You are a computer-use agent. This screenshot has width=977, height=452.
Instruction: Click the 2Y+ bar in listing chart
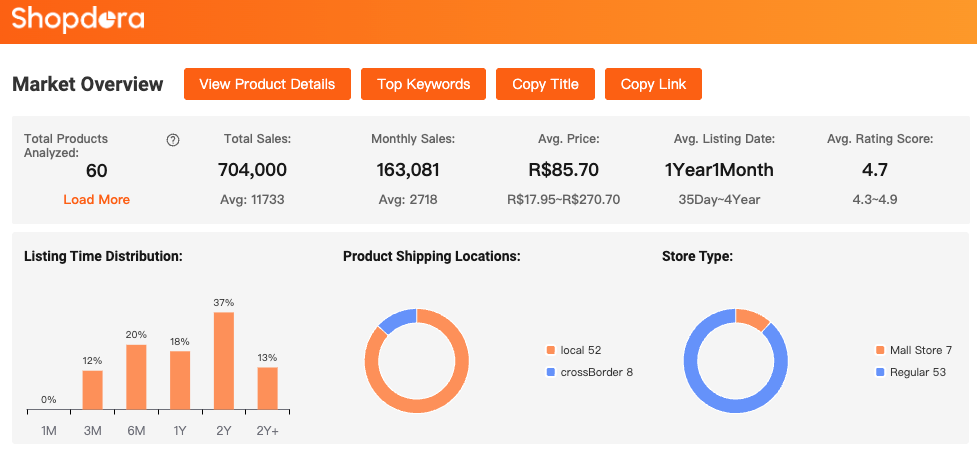click(267, 388)
